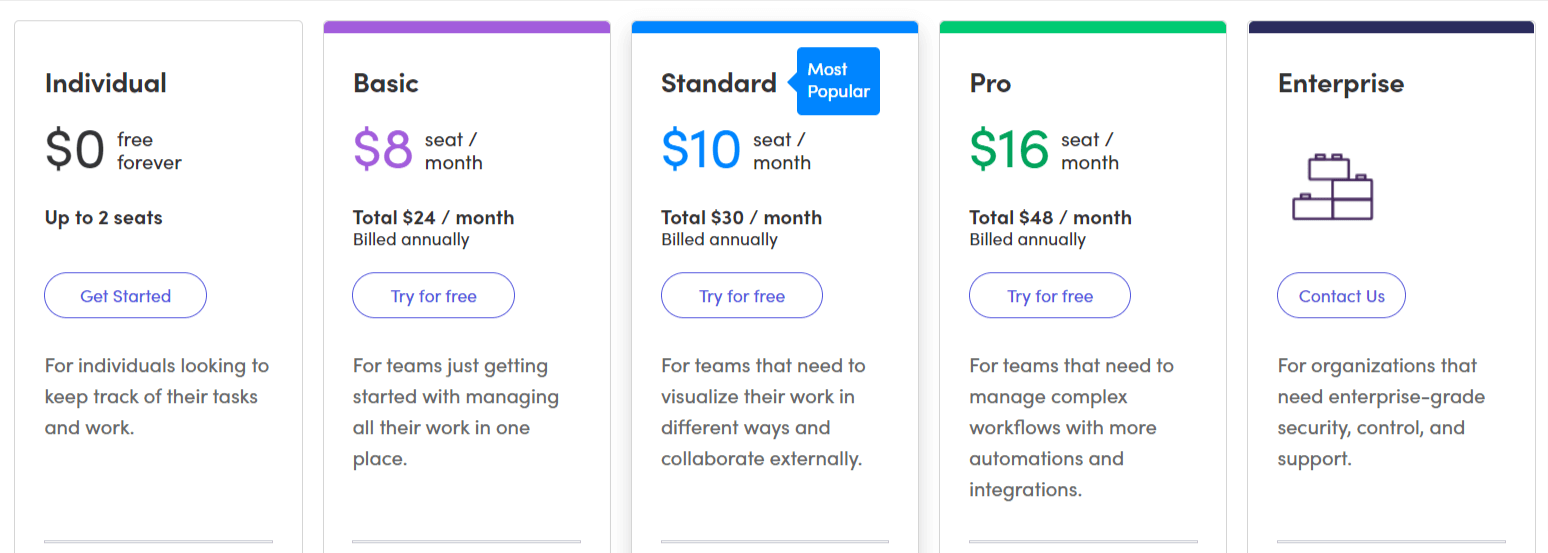This screenshot has width=1548, height=553.
Task: Choose Try for free under Pro
Action: tap(1050, 296)
